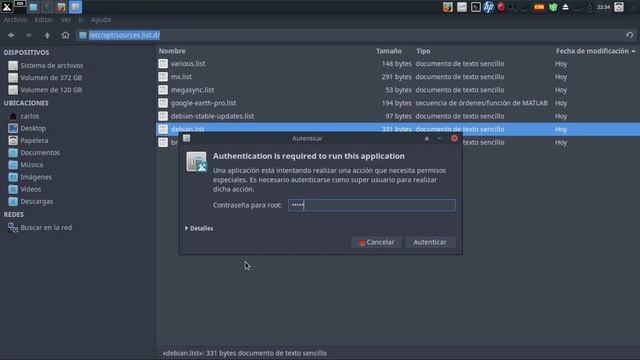
Task: Open Papelera in the sidebar
Action: coord(34,140)
